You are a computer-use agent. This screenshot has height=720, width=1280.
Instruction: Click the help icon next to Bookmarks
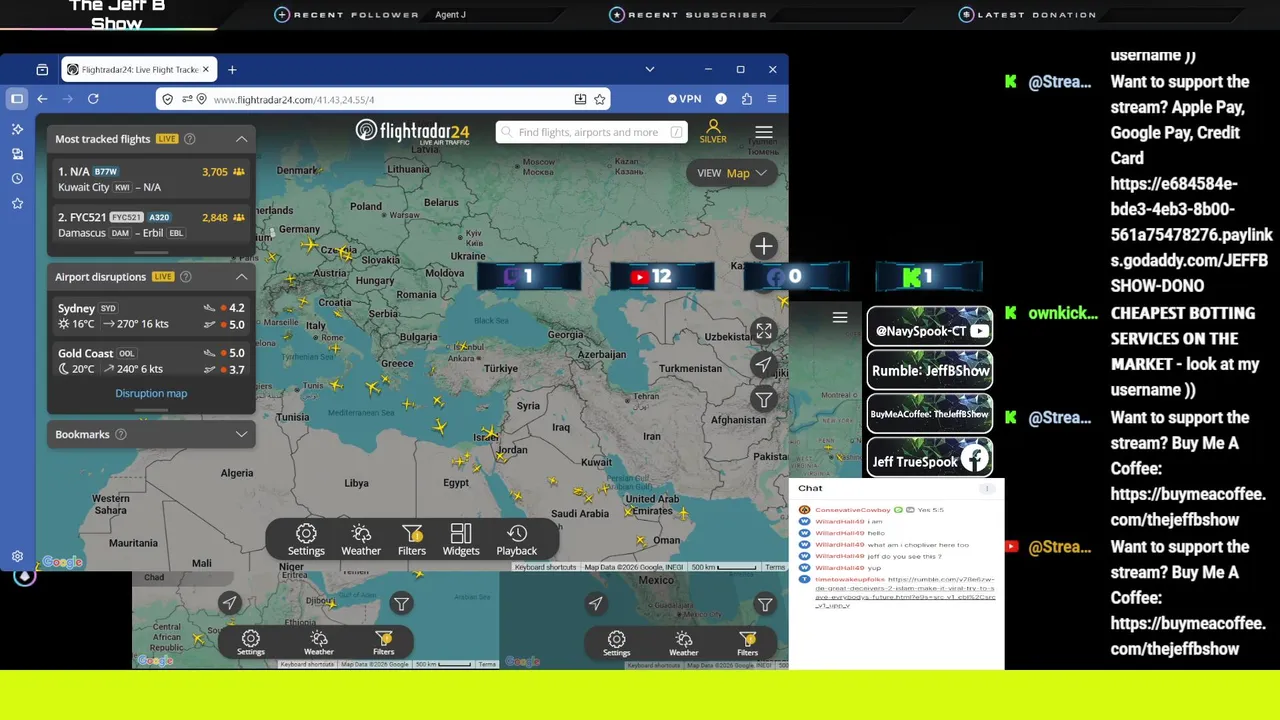pos(121,435)
